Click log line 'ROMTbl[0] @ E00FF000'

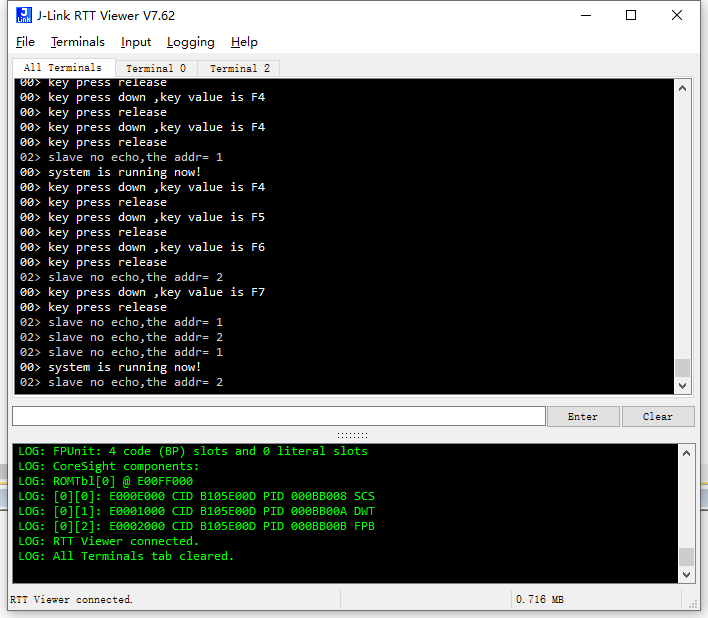[106, 481]
